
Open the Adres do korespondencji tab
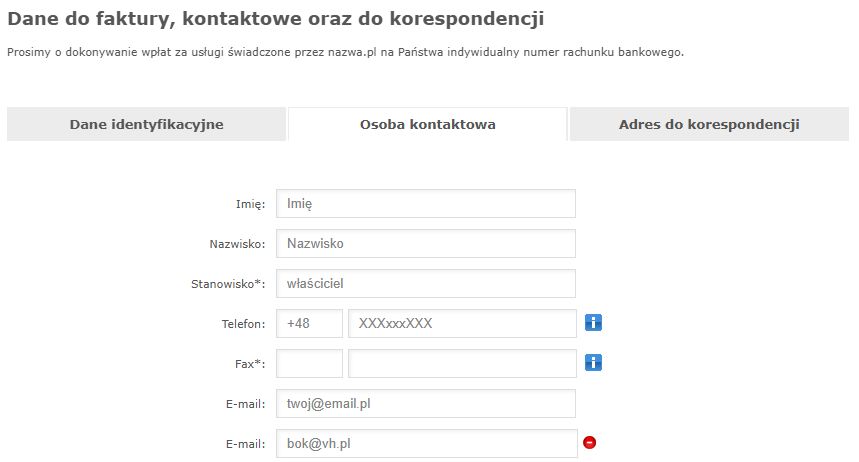pyautogui.click(x=708, y=125)
